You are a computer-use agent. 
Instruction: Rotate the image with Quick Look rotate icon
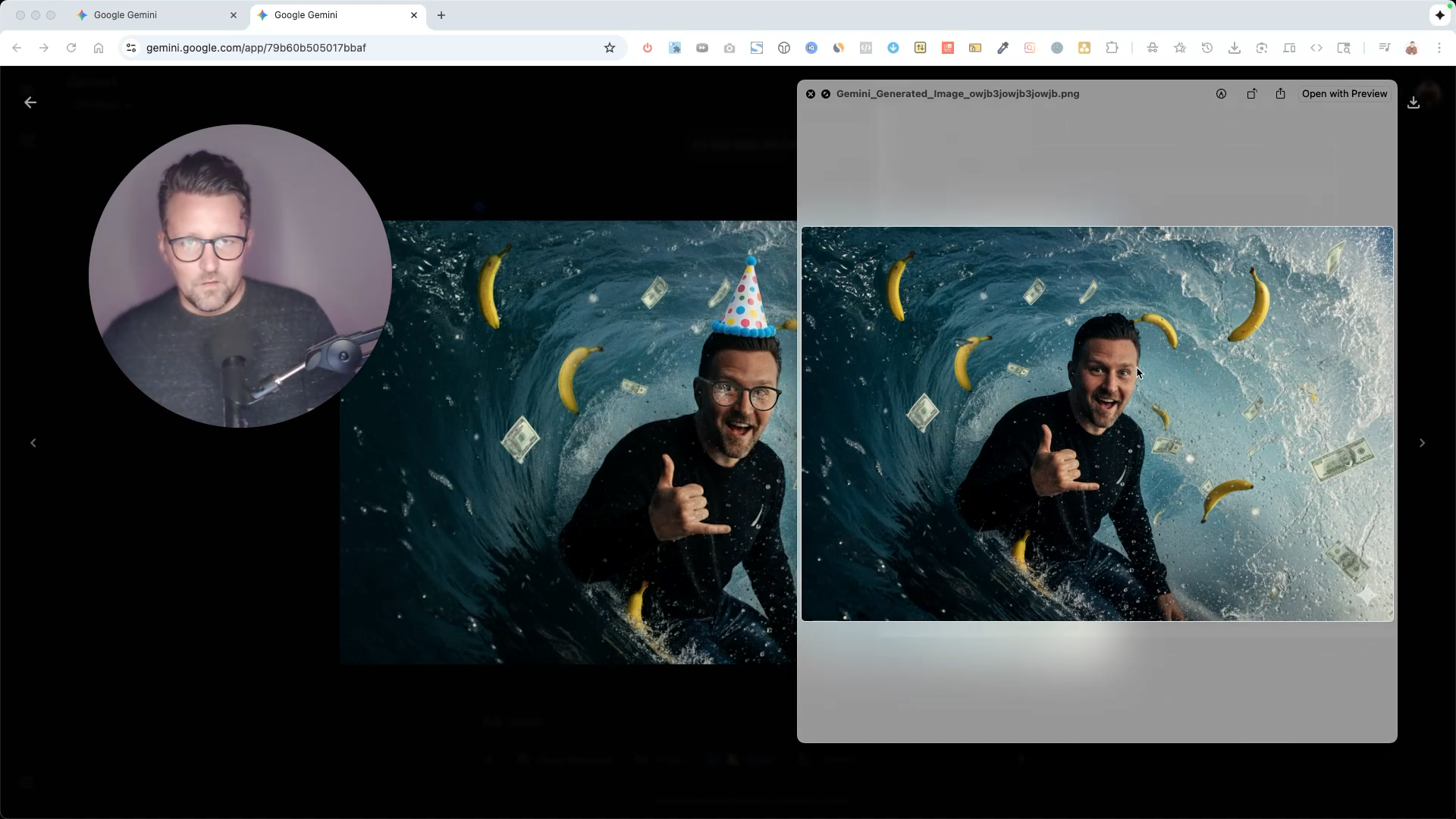point(1251,94)
